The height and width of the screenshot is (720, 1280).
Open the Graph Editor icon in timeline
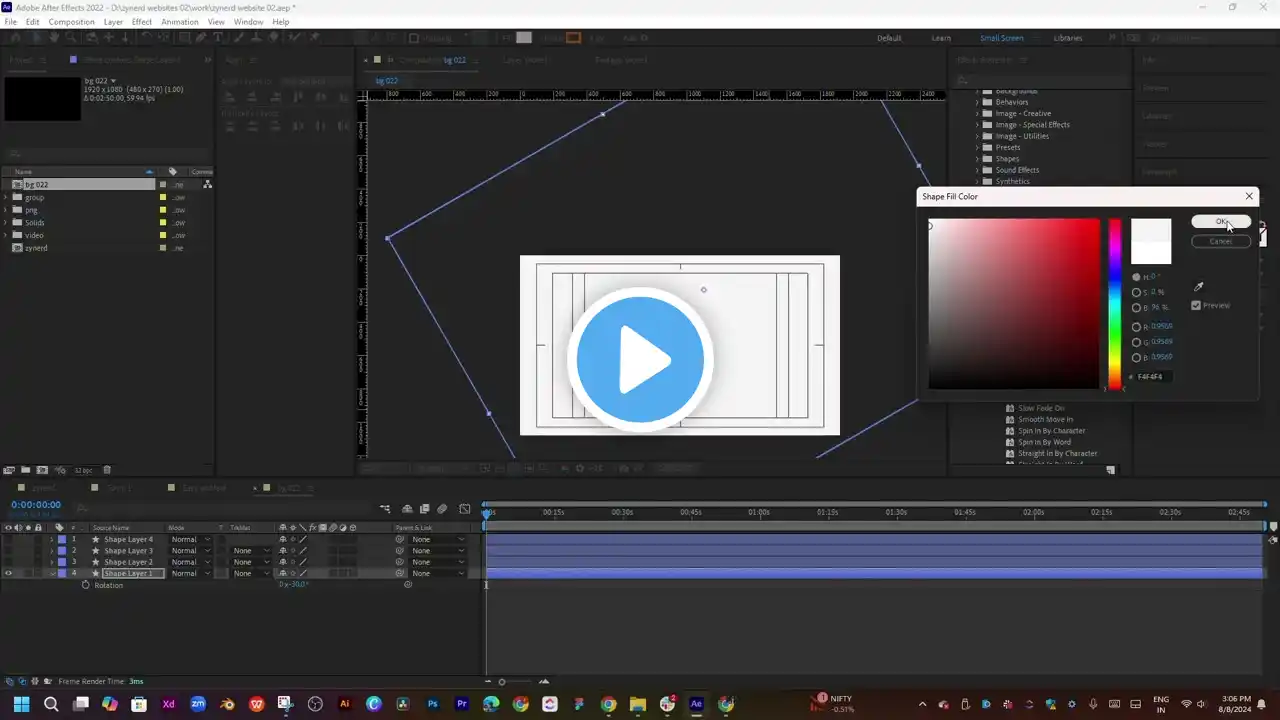[464, 509]
